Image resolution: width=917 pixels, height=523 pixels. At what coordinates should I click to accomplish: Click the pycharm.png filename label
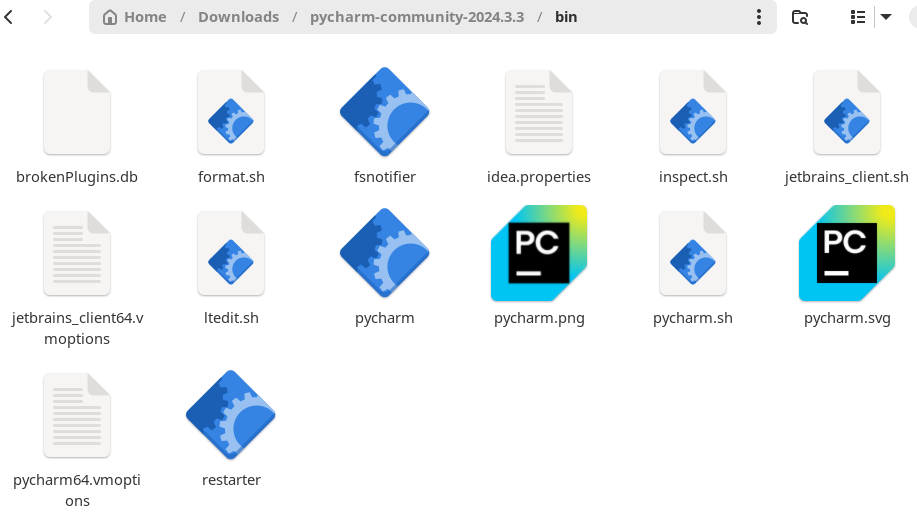(x=539, y=318)
